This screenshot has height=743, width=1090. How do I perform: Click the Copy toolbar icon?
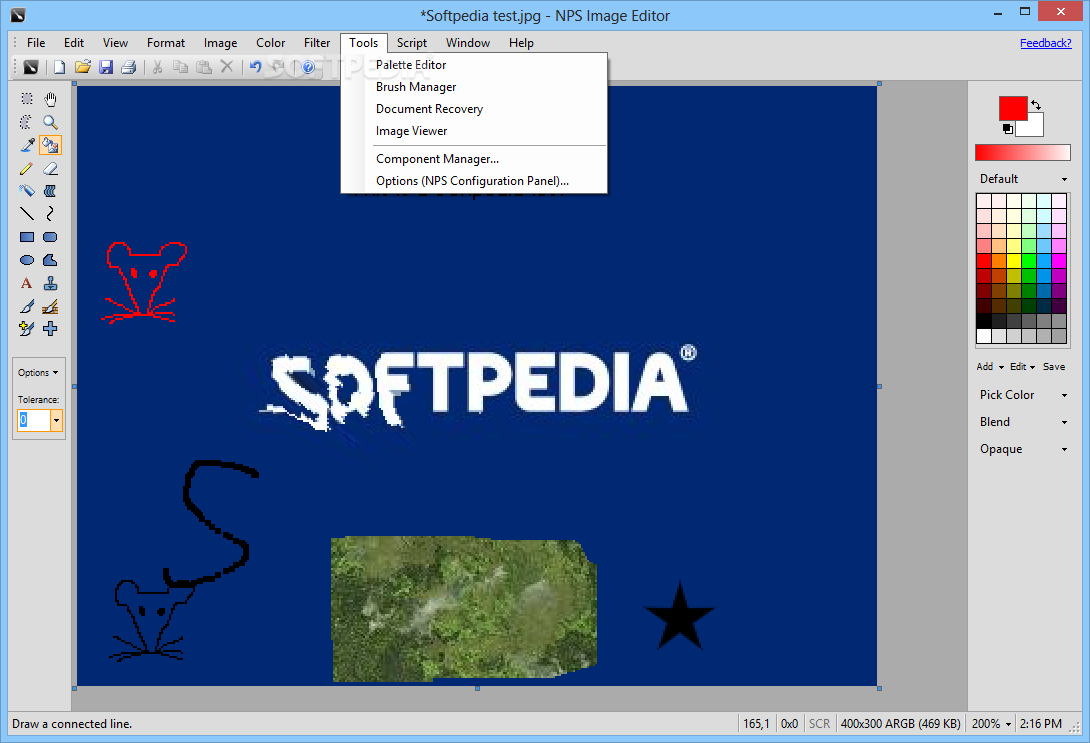(x=181, y=67)
